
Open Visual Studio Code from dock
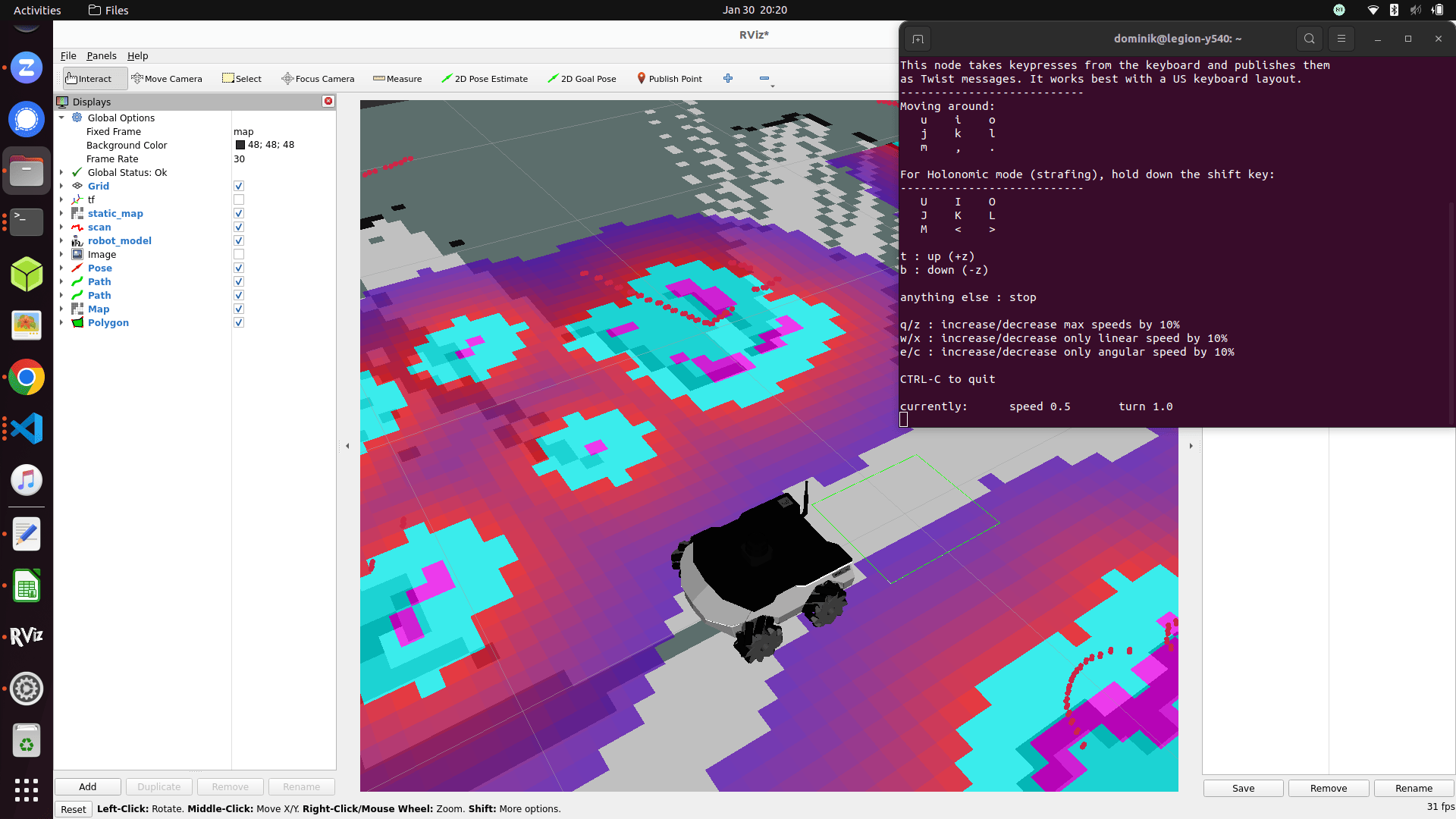pyautogui.click(x=27, y=428)
